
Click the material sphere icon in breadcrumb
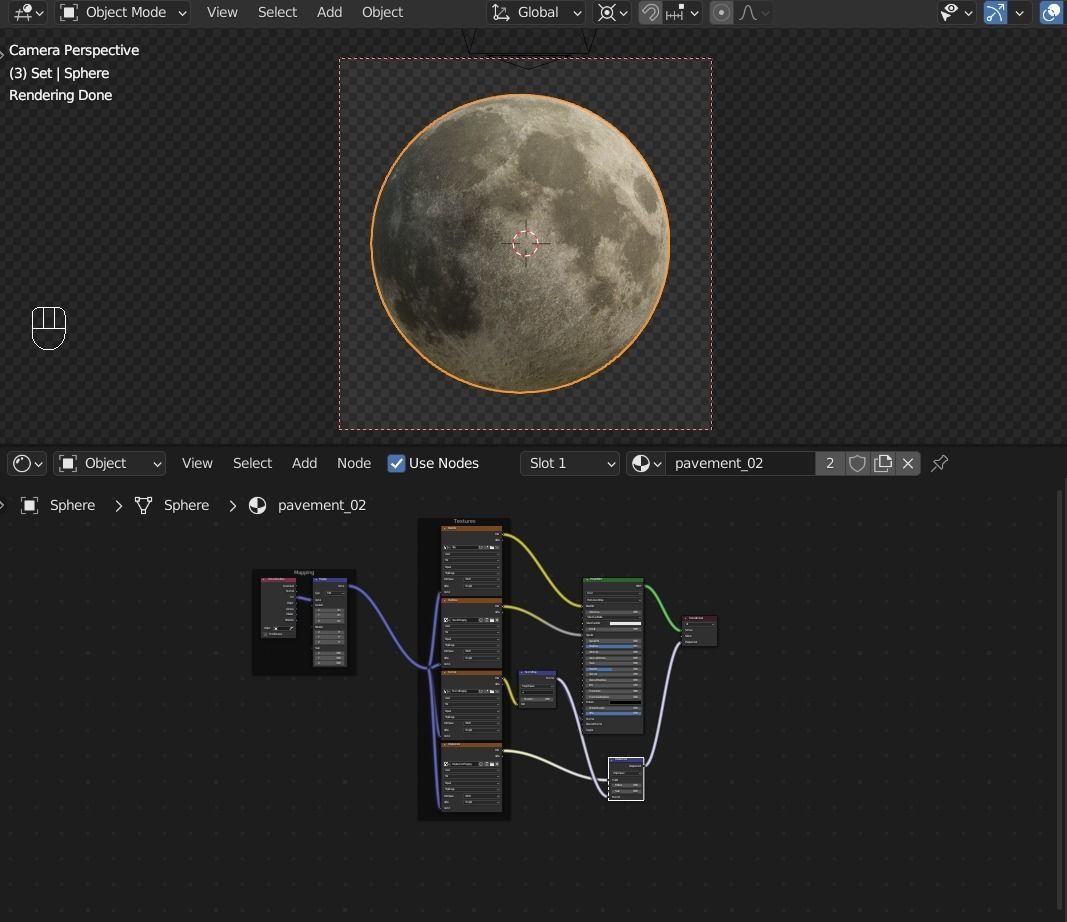click(257, 505)
